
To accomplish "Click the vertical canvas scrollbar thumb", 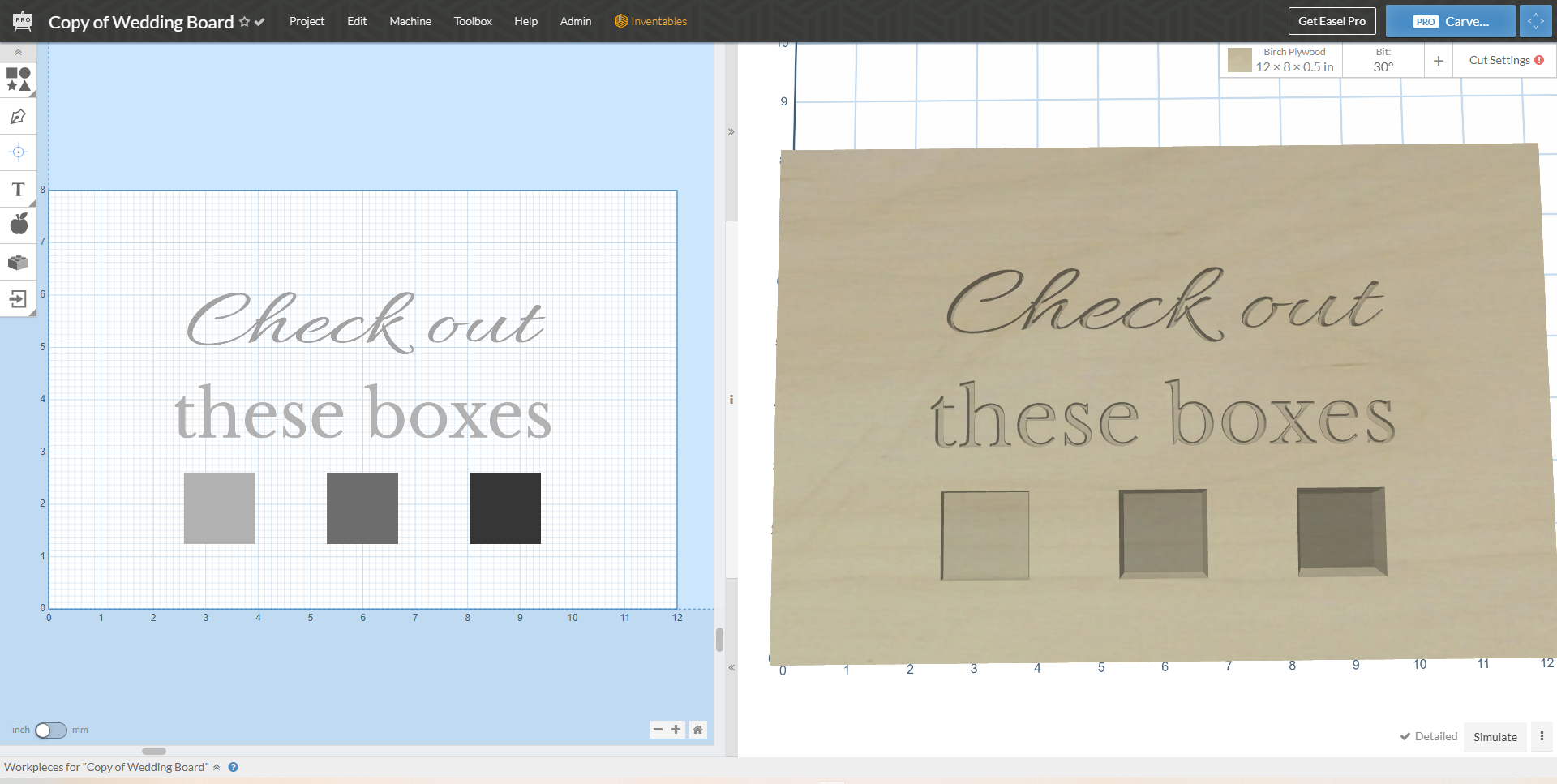I will pos(719,640).
